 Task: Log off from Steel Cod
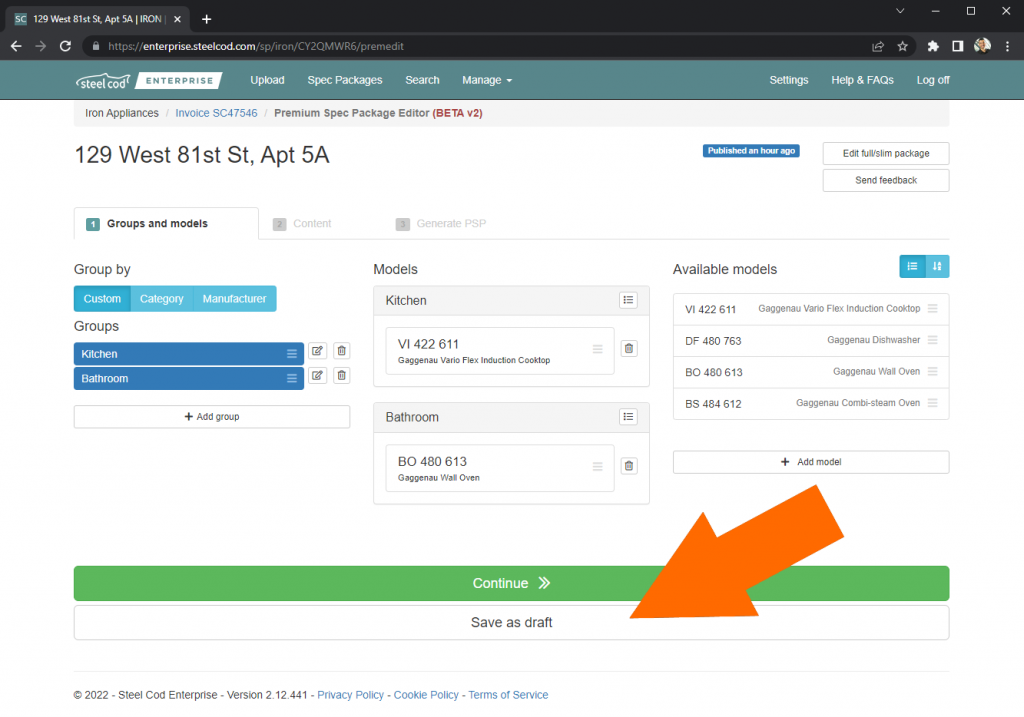point(933,80)
